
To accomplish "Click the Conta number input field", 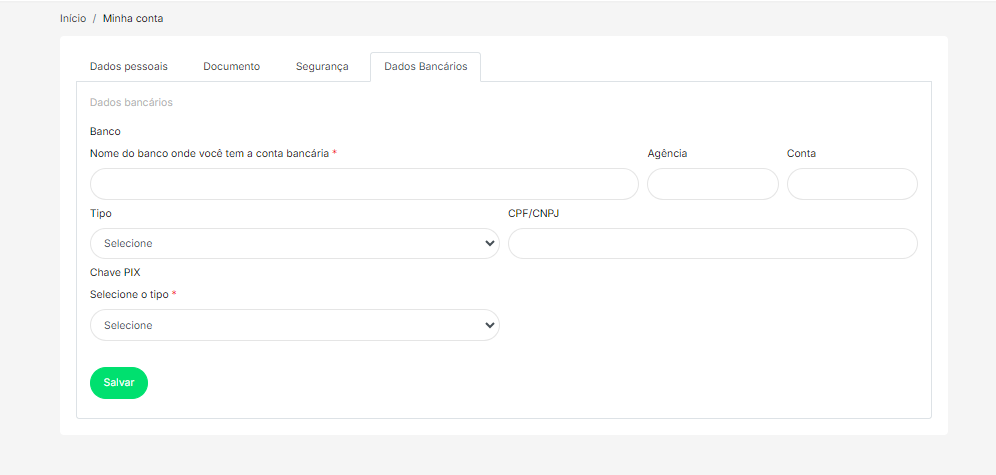I will [x=852, y=184].
